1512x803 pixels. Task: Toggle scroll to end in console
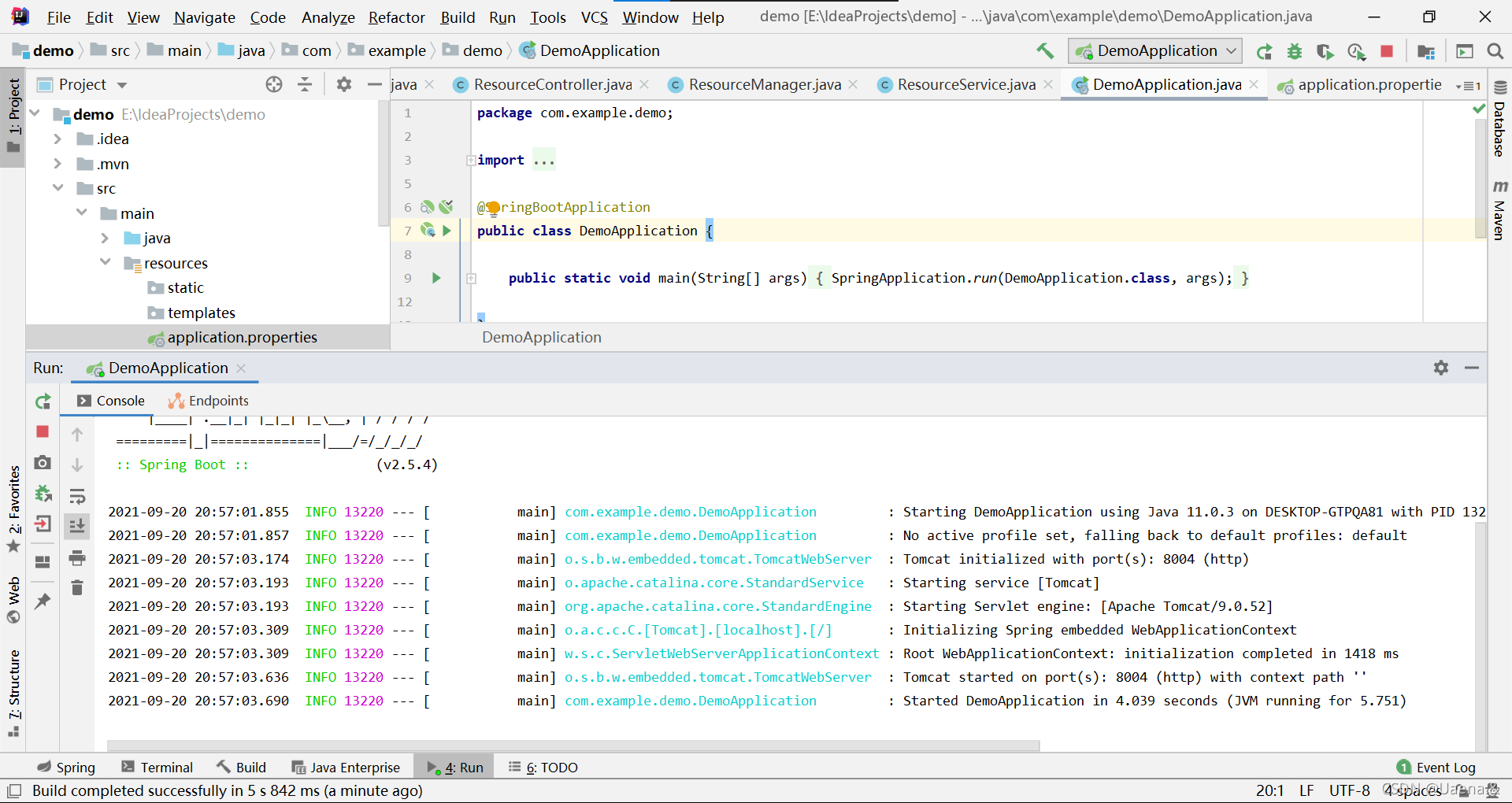point(77,526)
